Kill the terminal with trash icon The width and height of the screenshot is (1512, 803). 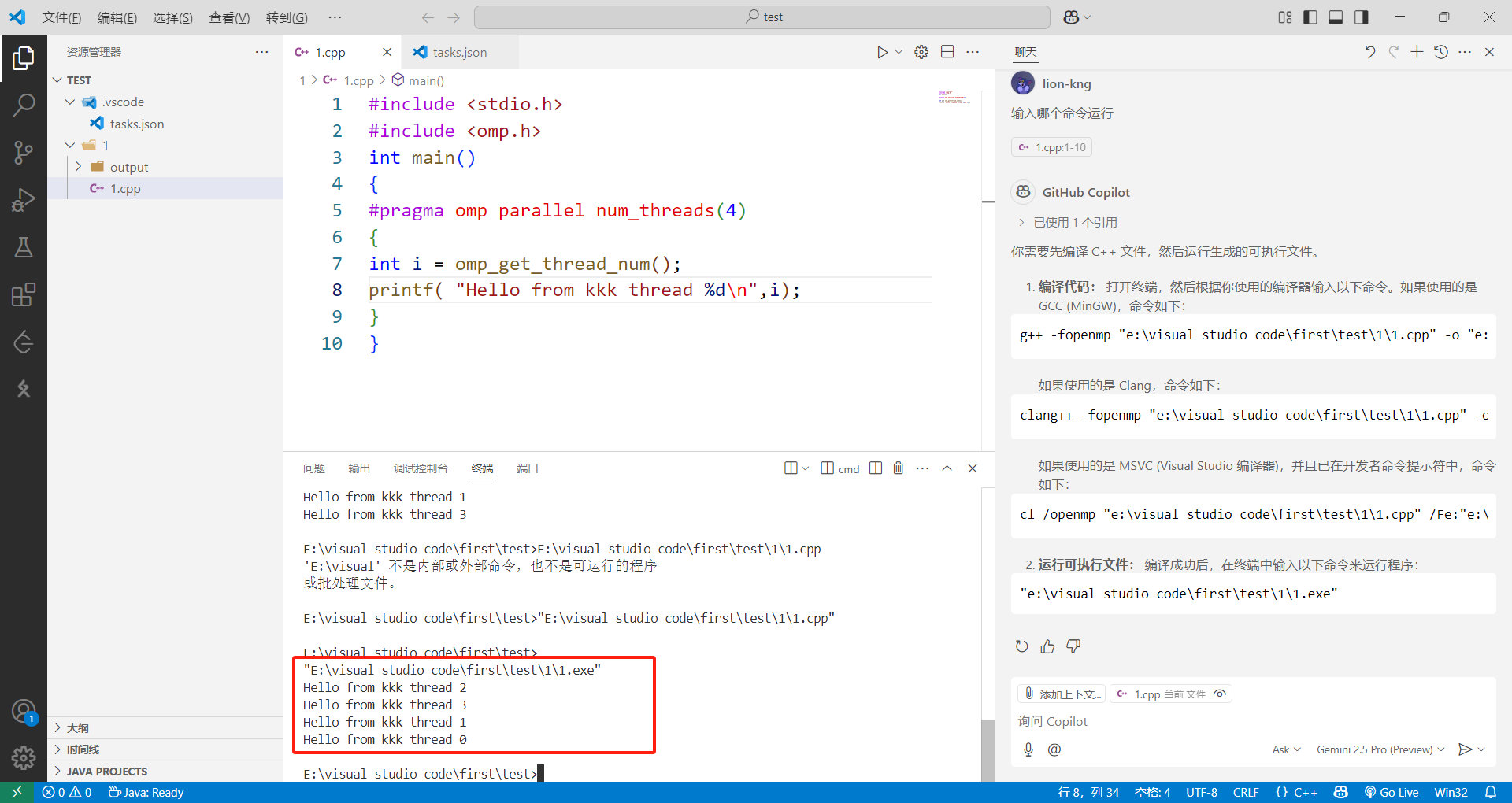tap(899, 468)
